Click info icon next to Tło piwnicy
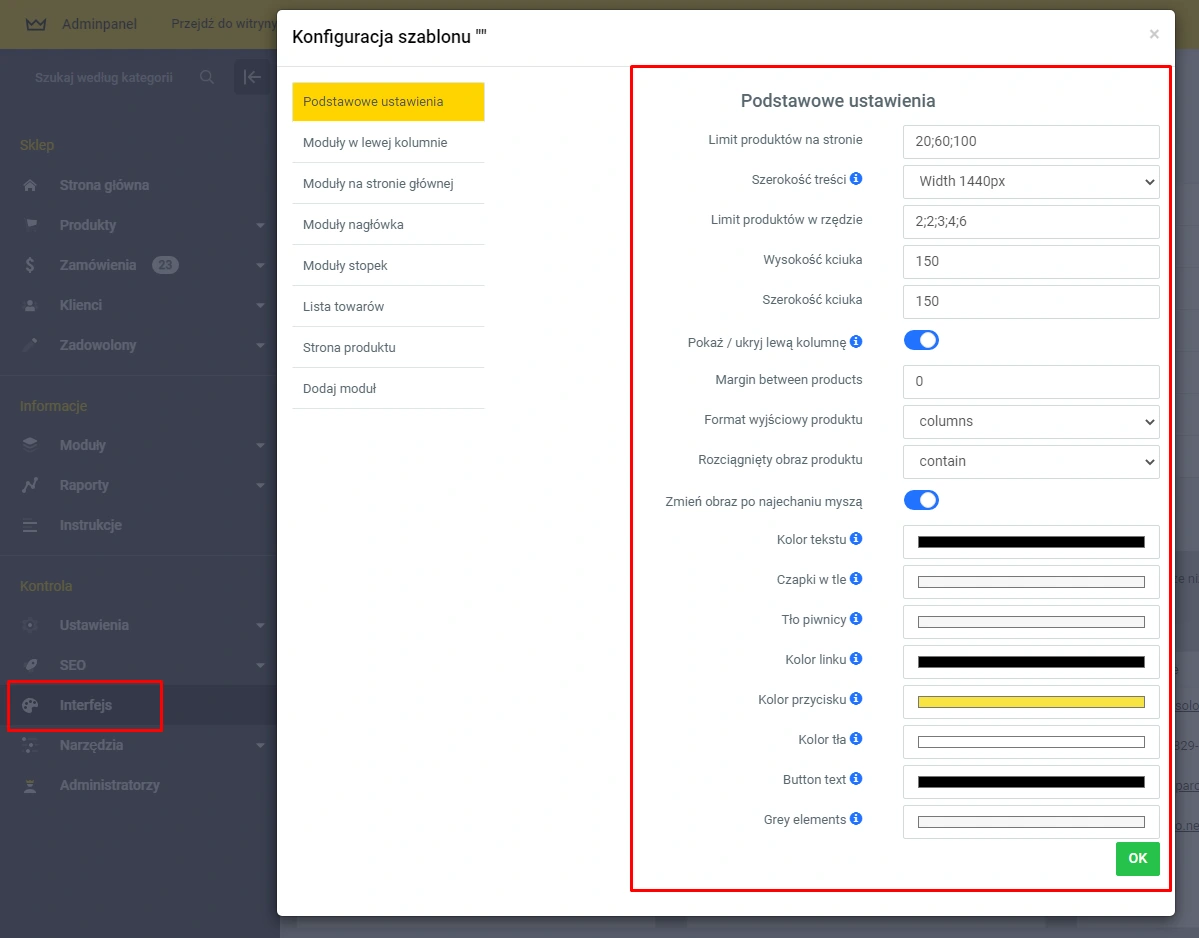Viewport: 1199px width, 938px height. pos(856,619)
